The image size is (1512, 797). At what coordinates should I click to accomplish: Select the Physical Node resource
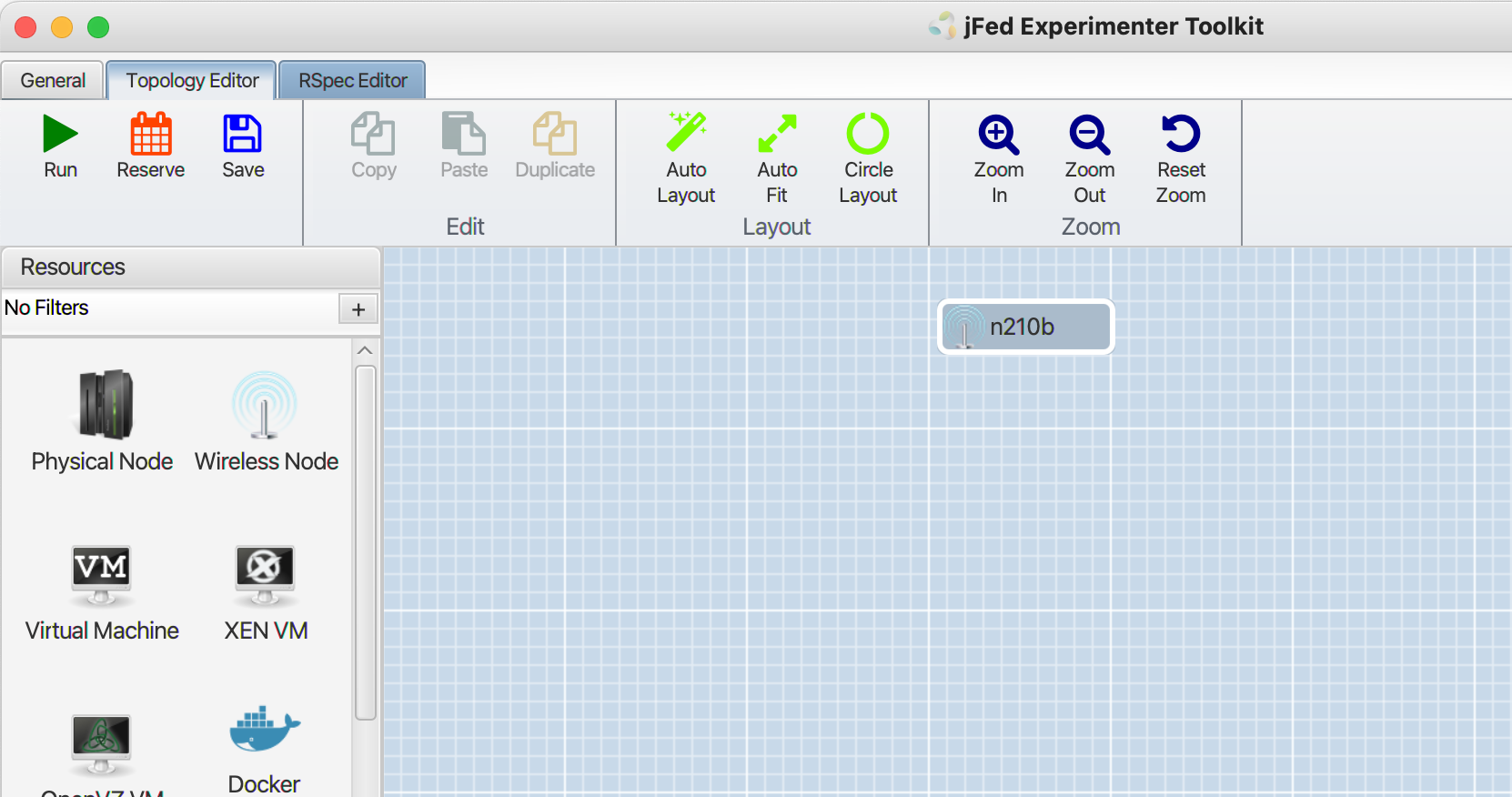click(103, 407)
